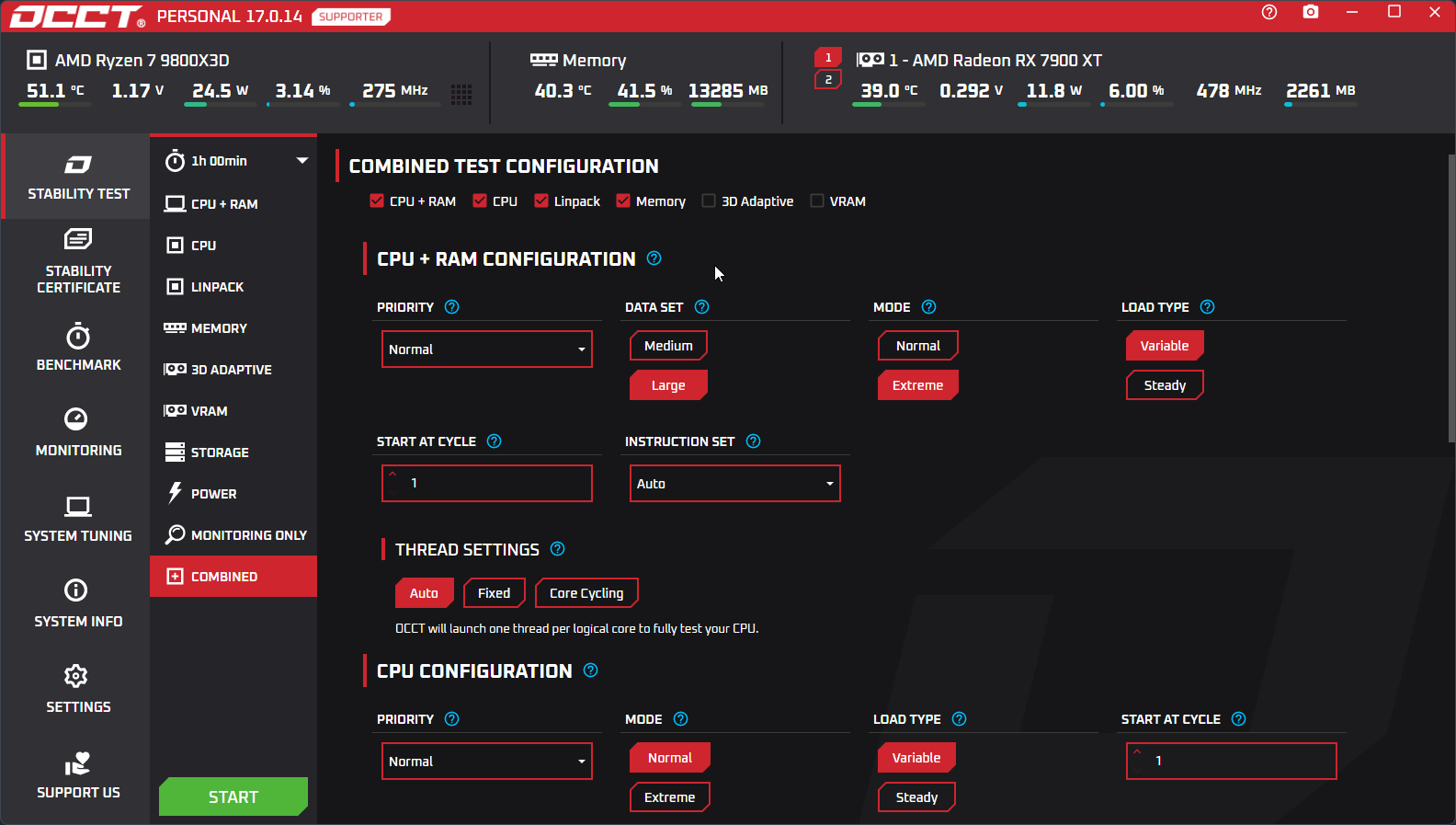Uncheck Linpack in combined test
This screenshot has height=825, width=1456.
[x=541, y=201]
